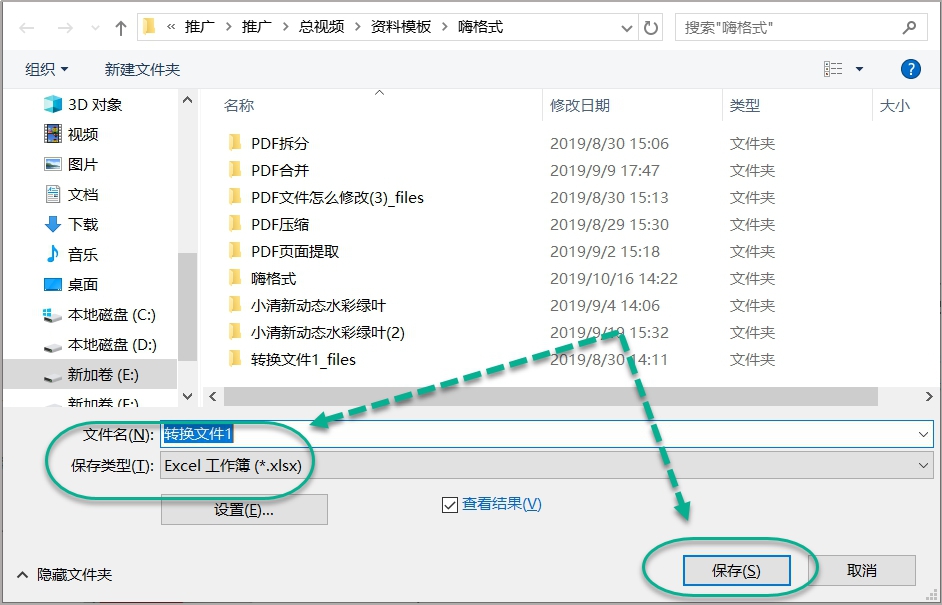This screenshot has height=605, width=942.
Task: Click 新建文件夹 button
Action: click(x=142, y=70)
